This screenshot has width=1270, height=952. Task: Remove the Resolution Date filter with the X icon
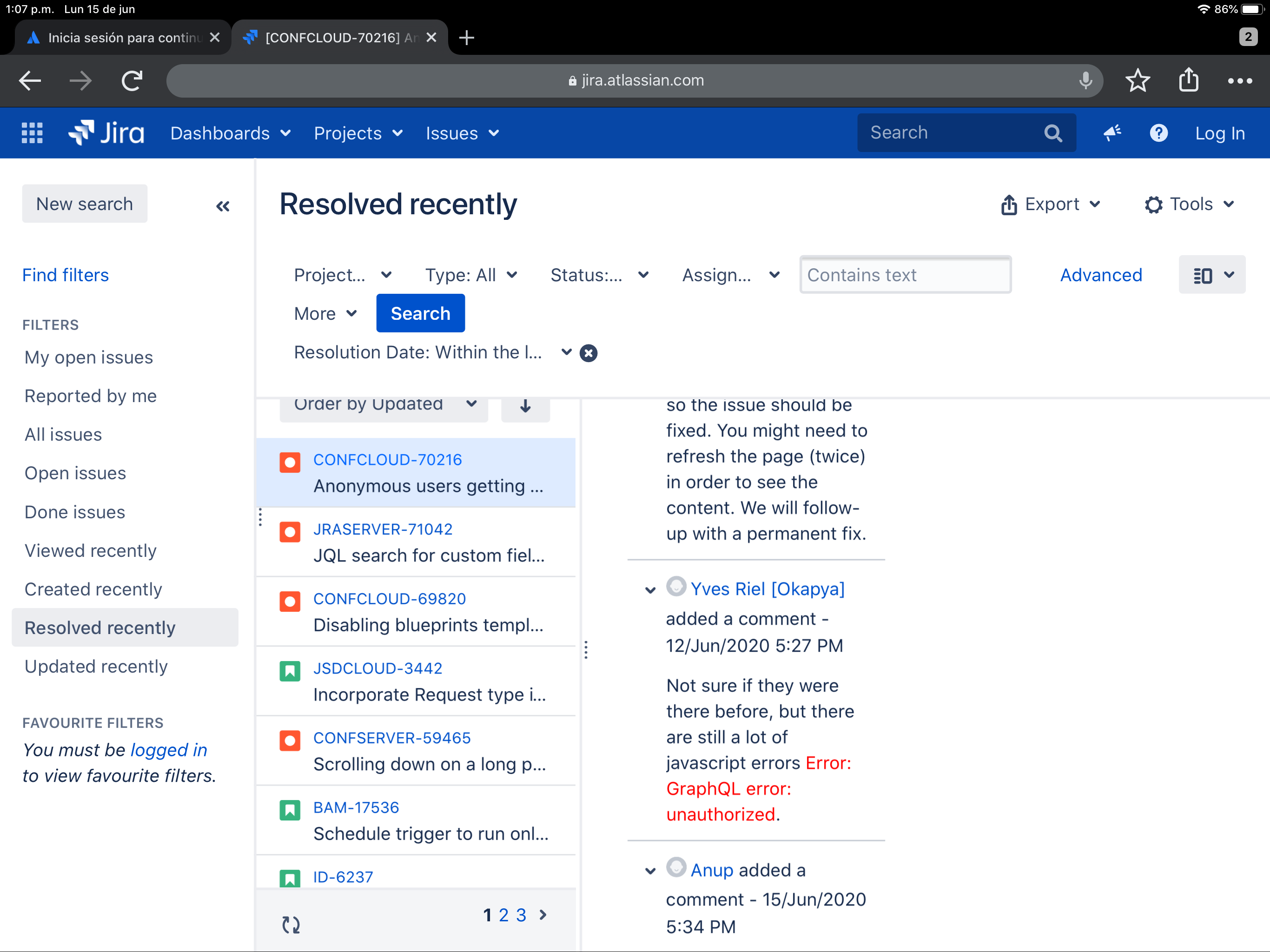tap(589, 352)
